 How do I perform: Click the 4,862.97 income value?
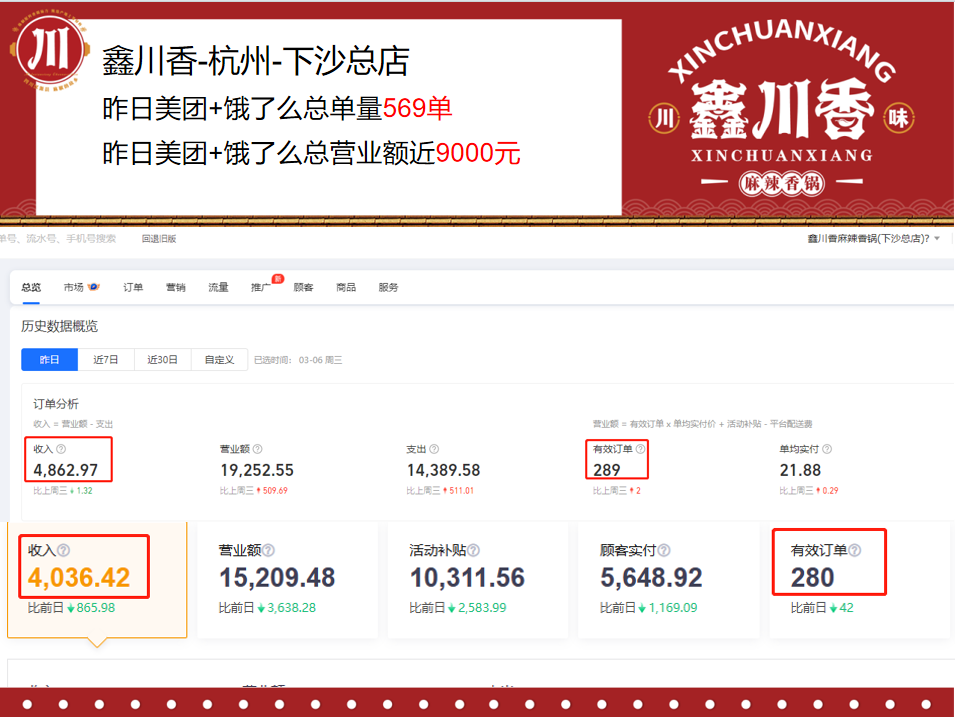(66, 470)
